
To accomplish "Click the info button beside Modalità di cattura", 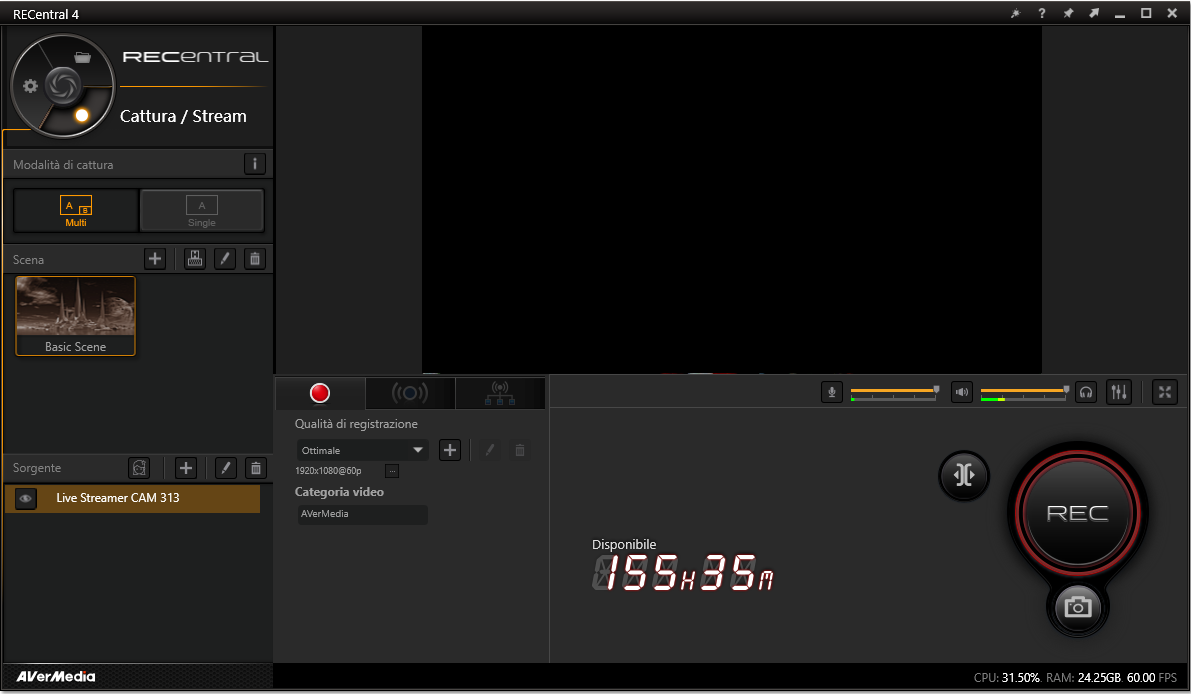I will tap(254, 164).
